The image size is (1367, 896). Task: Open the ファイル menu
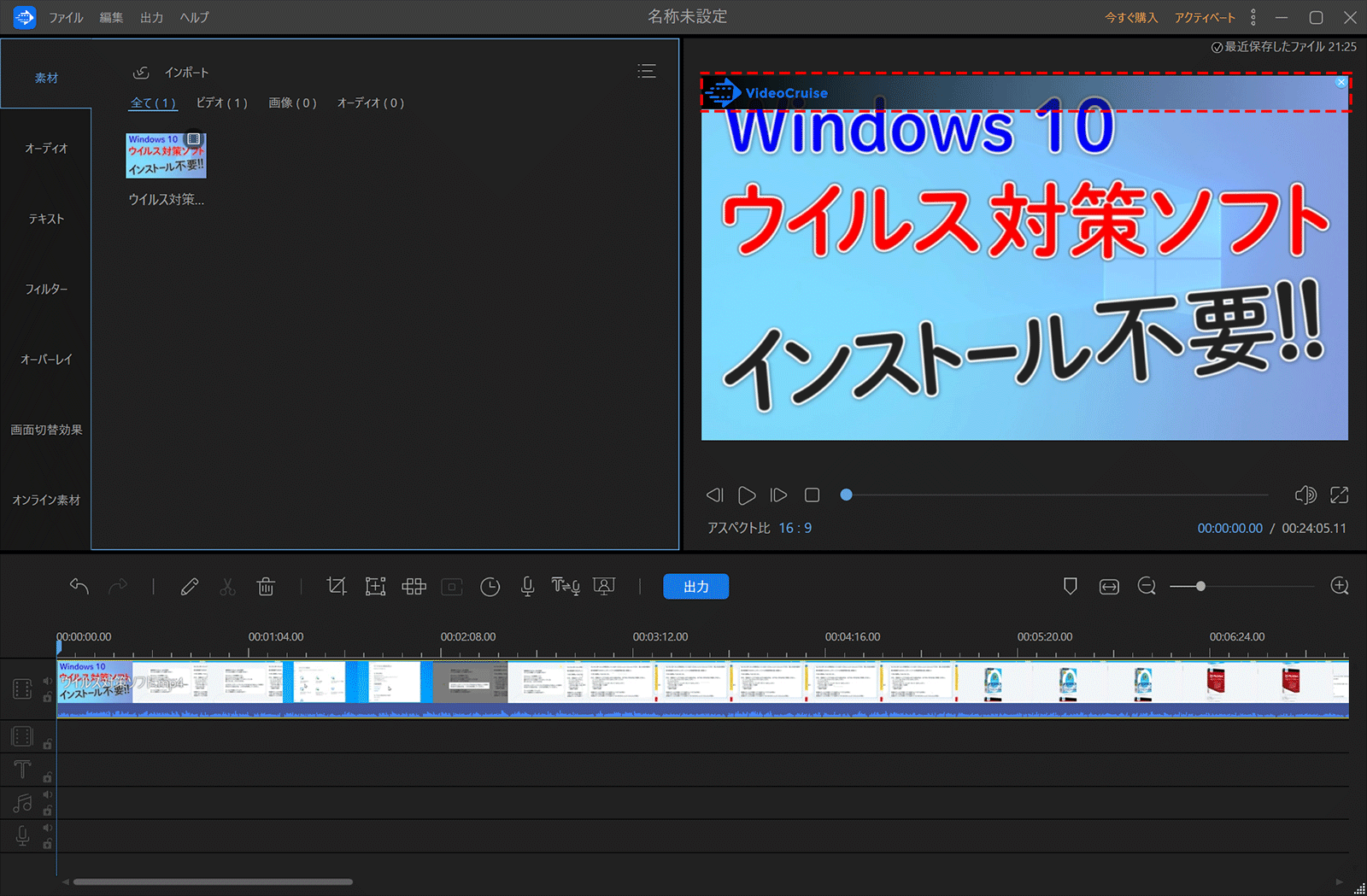point(66,17)
